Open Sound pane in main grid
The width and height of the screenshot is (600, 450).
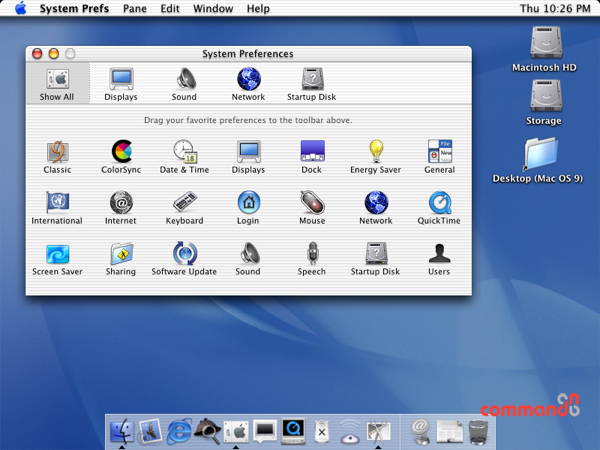(x=248, y=259)
